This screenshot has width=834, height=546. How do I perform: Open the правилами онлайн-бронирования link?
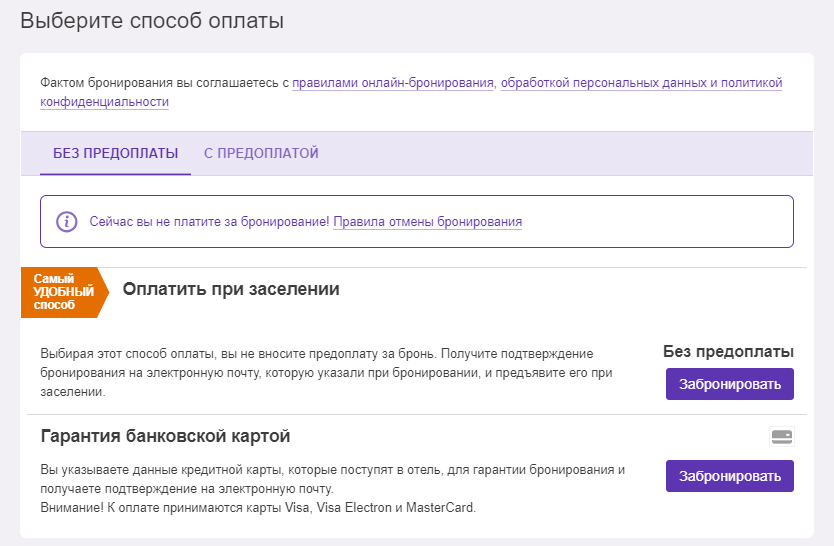coord(393,83)
